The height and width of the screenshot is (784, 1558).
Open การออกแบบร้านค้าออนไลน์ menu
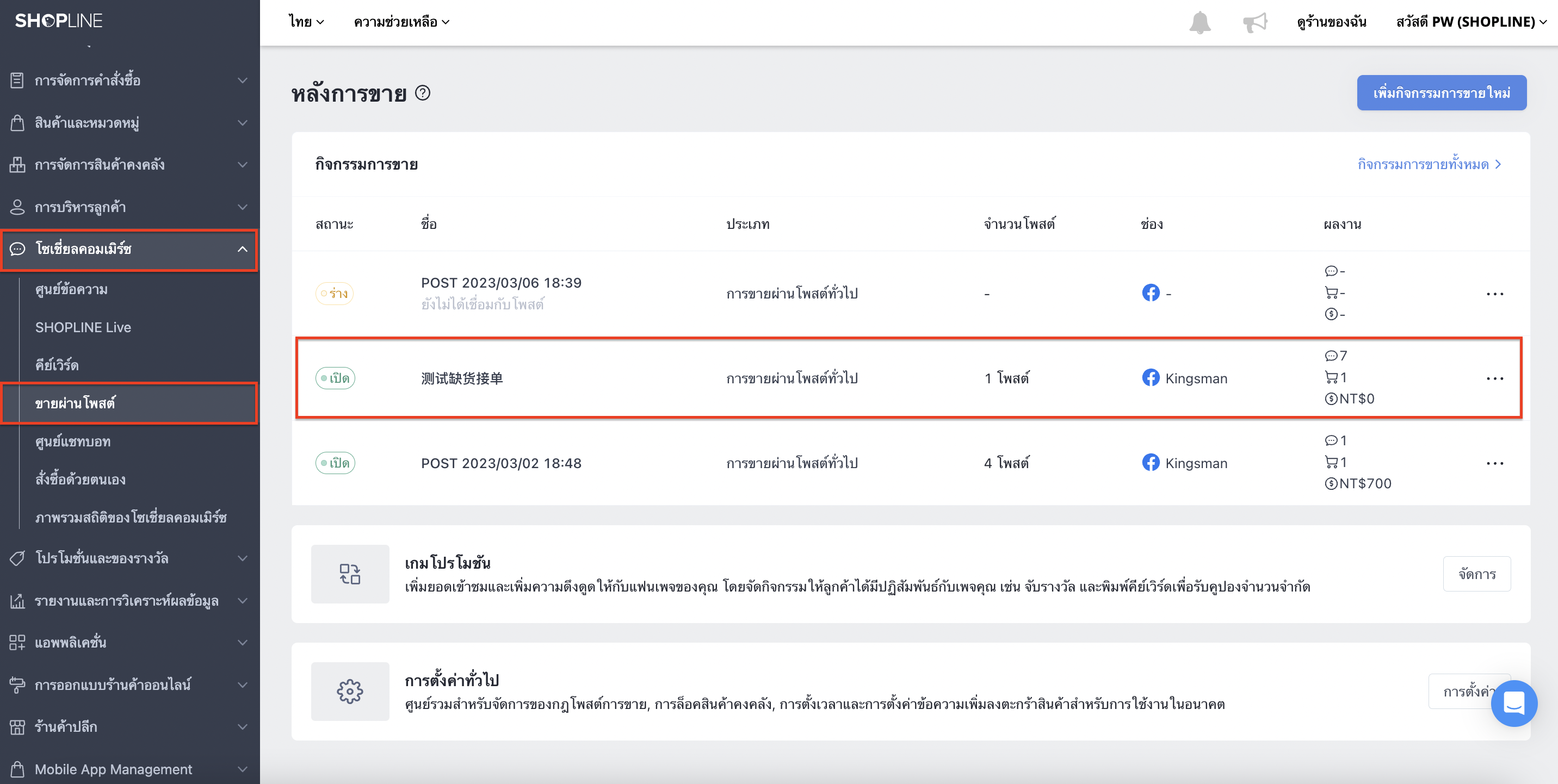pyautogui.click(x=129, y=685)
